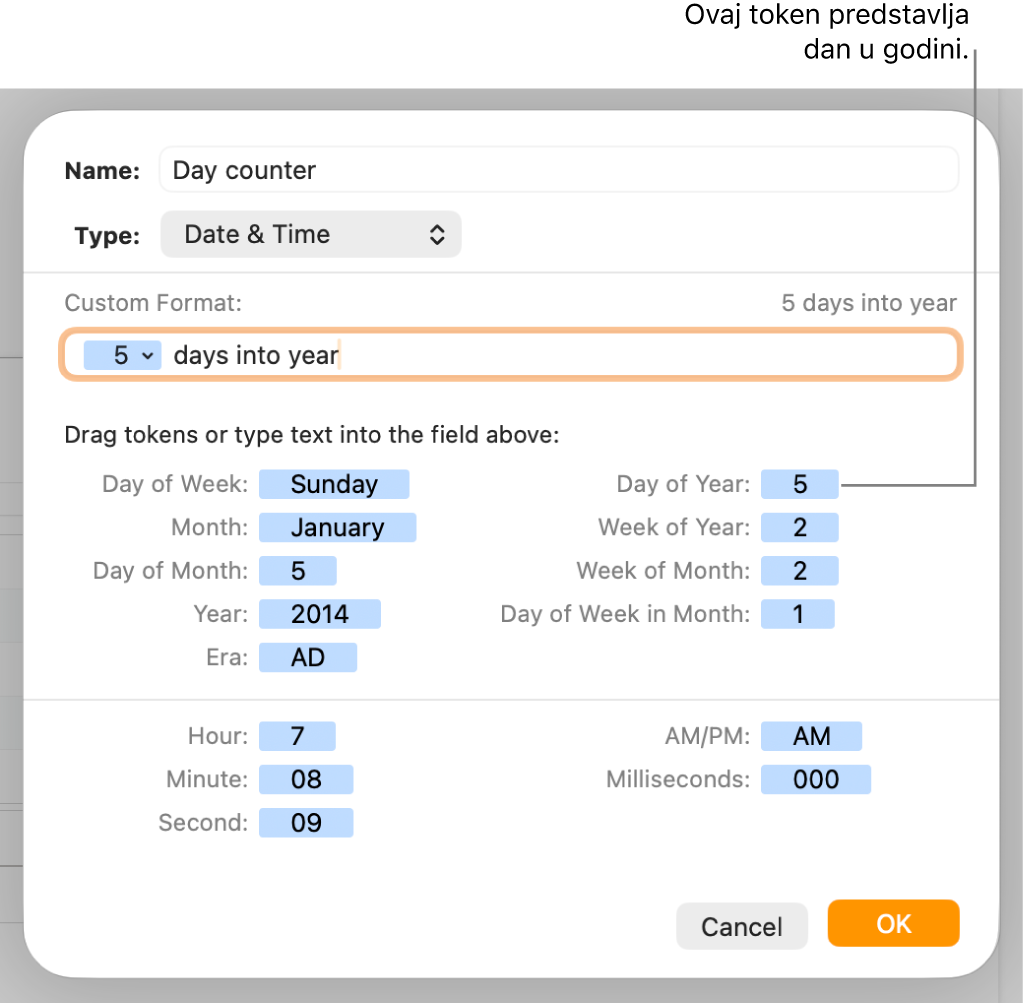Click the Milliseconds 000 token
Viewport: 1024px width, 1003px height.
click(816, 780)
